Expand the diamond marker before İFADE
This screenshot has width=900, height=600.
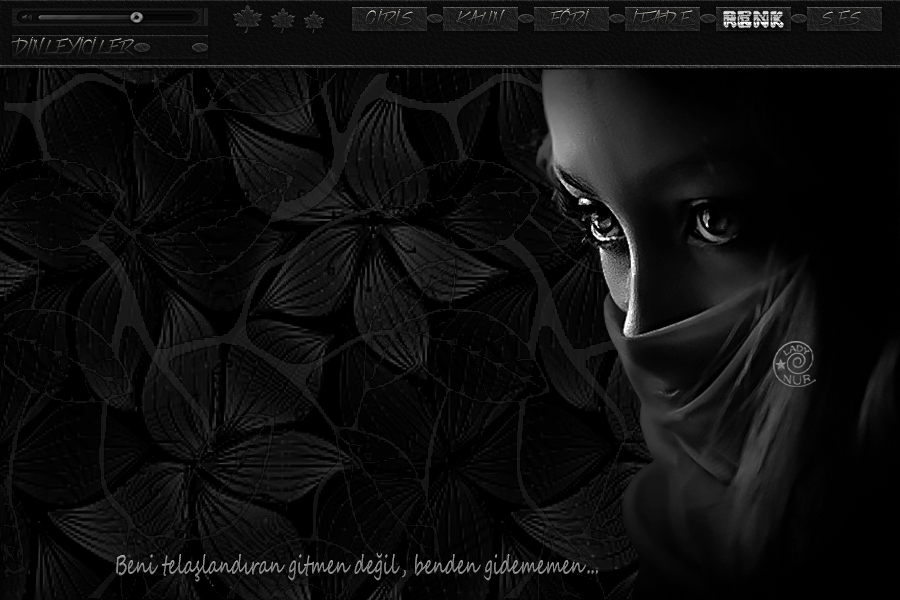pos(617,17)
